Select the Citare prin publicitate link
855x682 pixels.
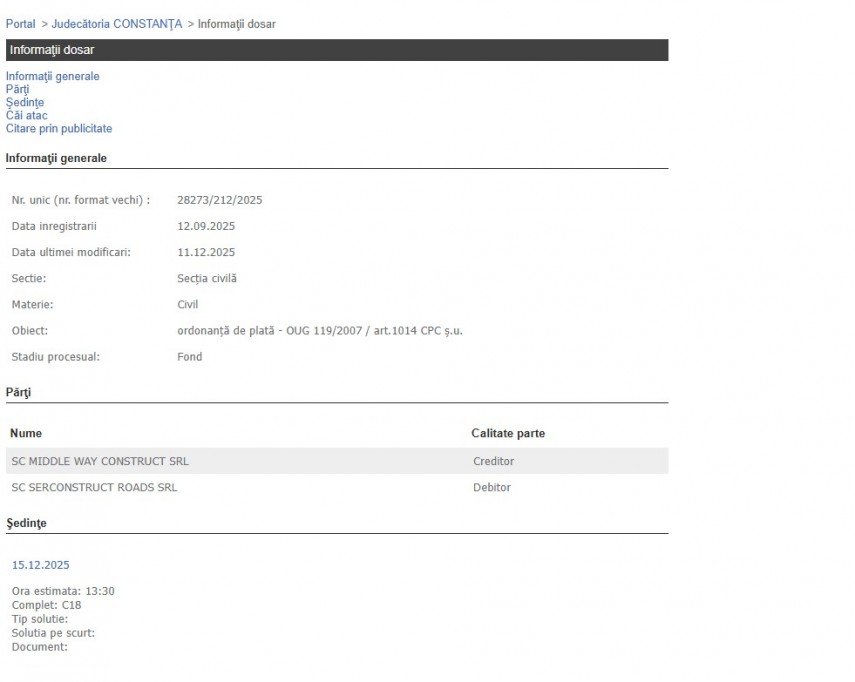[x=58, y=128]
